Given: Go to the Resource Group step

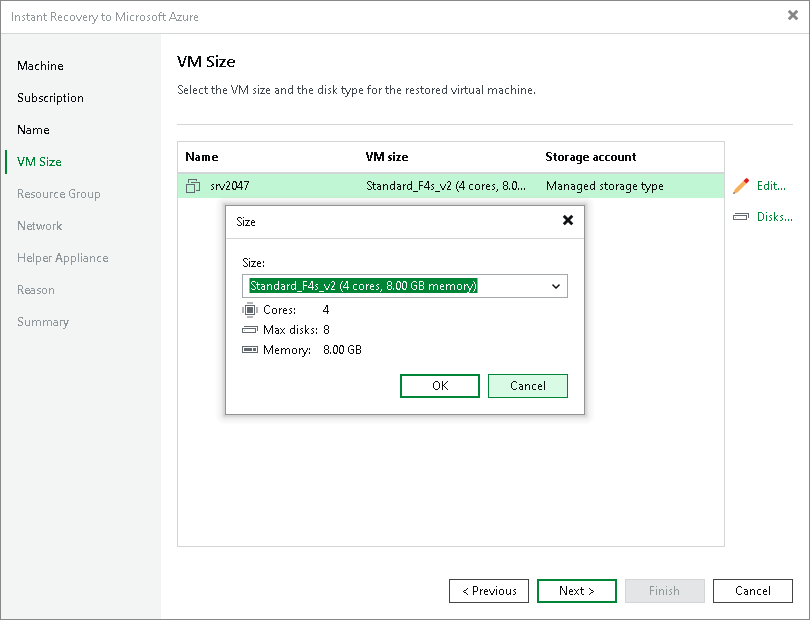Looking at the screenshot, I should click(59, 194).
